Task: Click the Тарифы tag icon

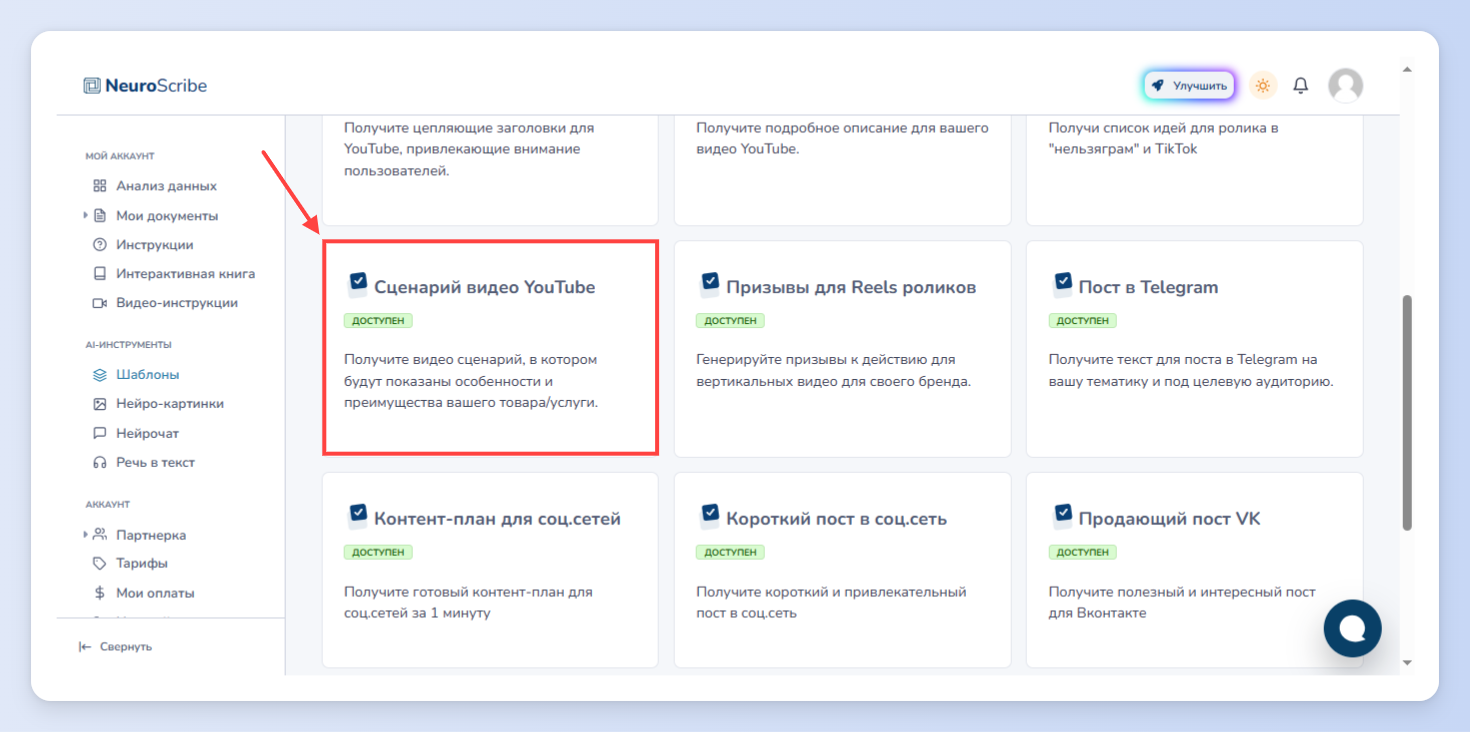Action: (99, 563)
